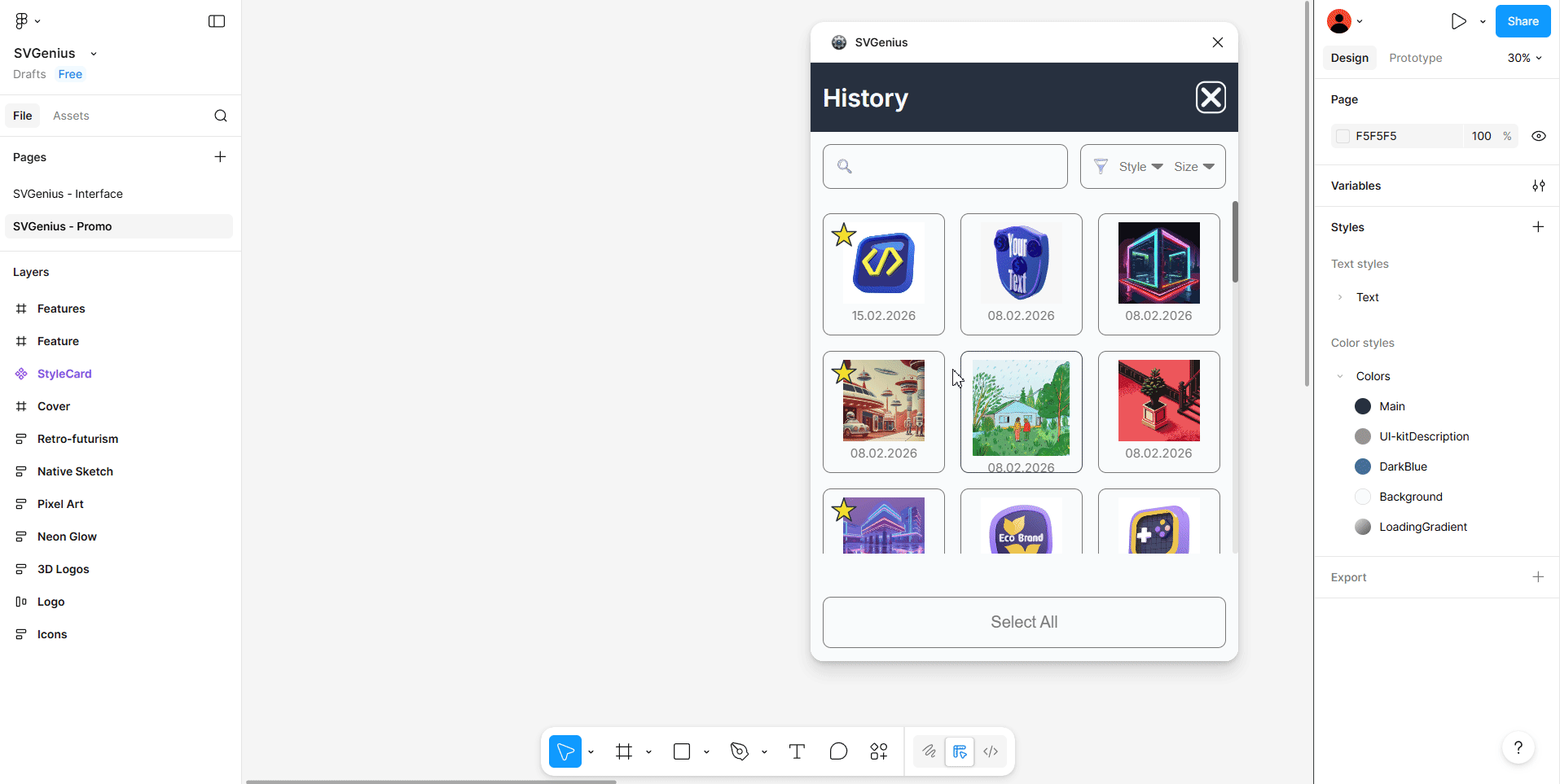The height and width of the screenshot is (784, 1560).
Task: Open the search icon in the left sidebar
Action: (x=220, y=116)
